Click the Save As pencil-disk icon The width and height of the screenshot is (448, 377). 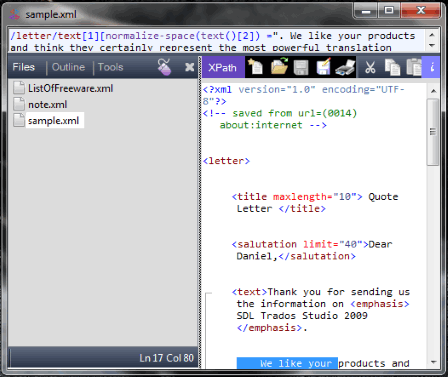click(x=323, y=67)
